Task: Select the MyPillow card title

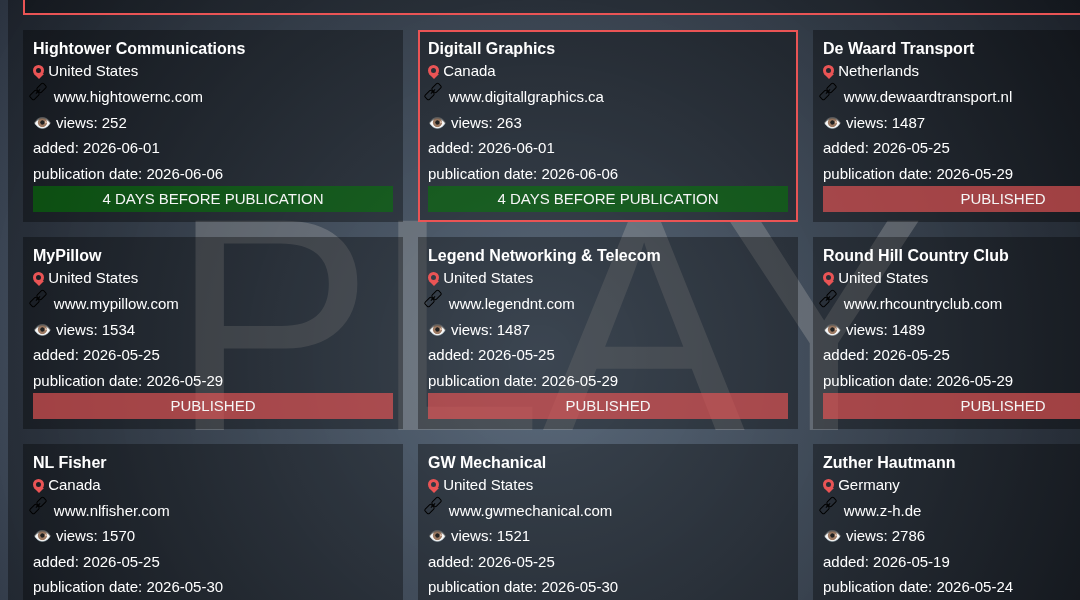Action: click(68, 256)
